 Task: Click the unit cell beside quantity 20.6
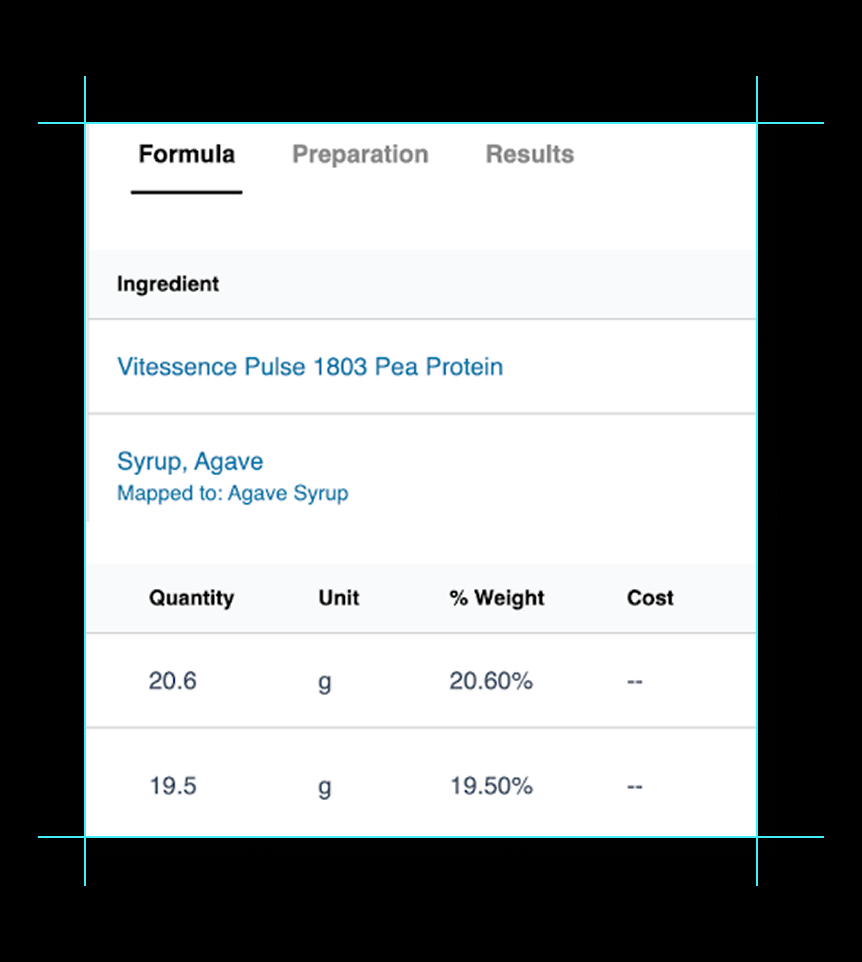324,683
